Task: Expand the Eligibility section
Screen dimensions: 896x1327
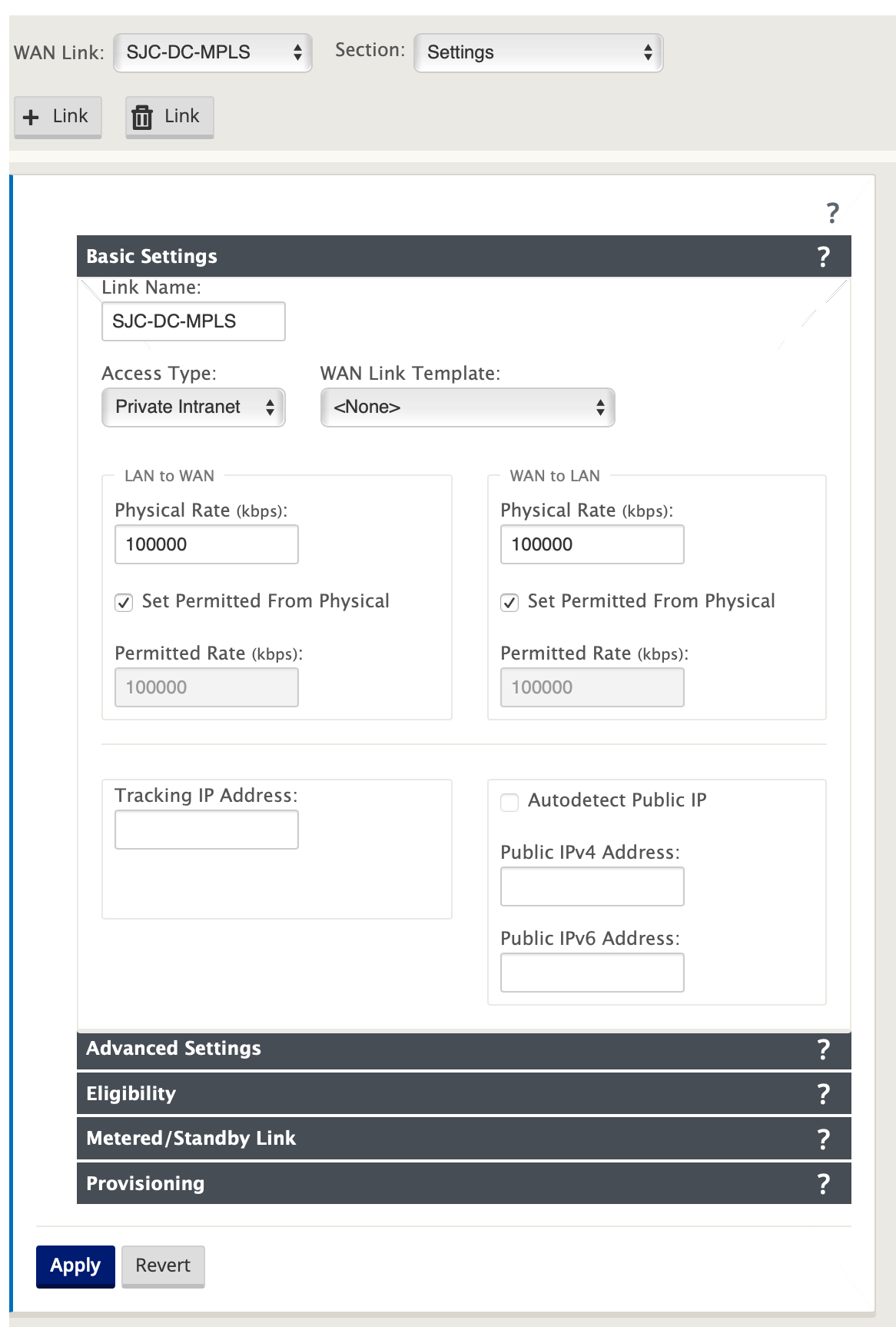Action: (464, 1093)
